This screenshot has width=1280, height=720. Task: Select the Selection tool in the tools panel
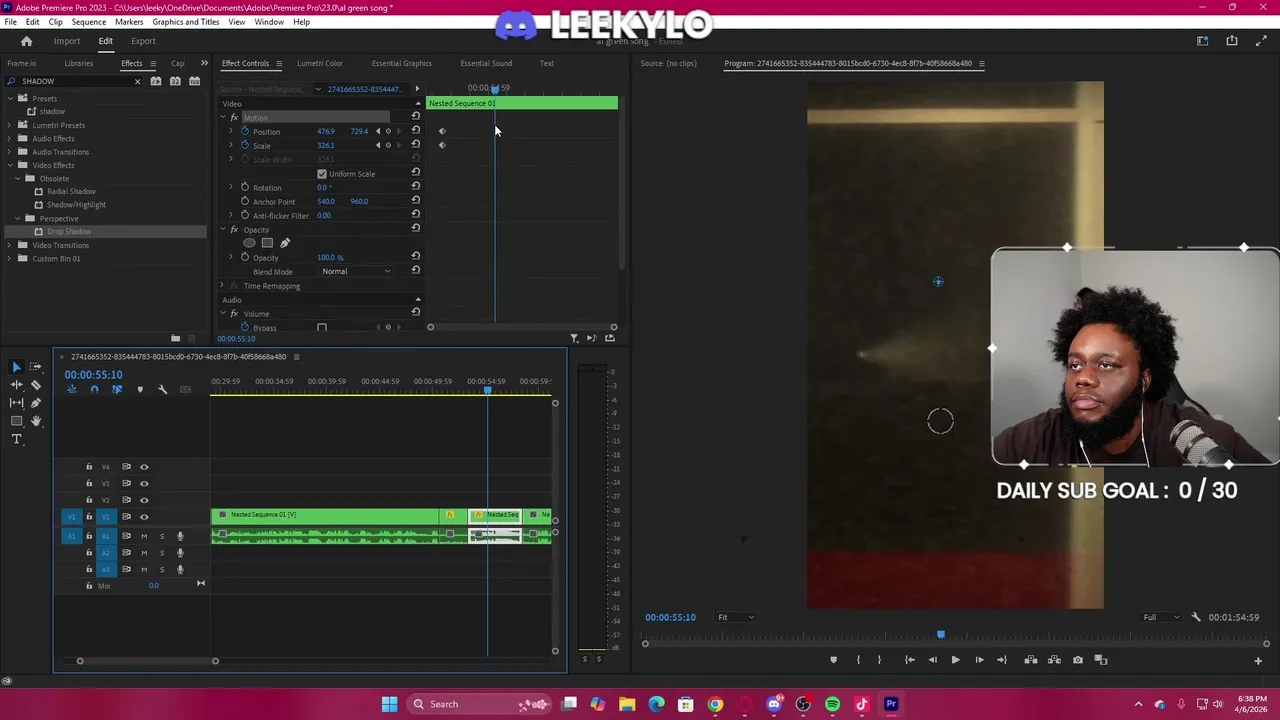(16, 367)
